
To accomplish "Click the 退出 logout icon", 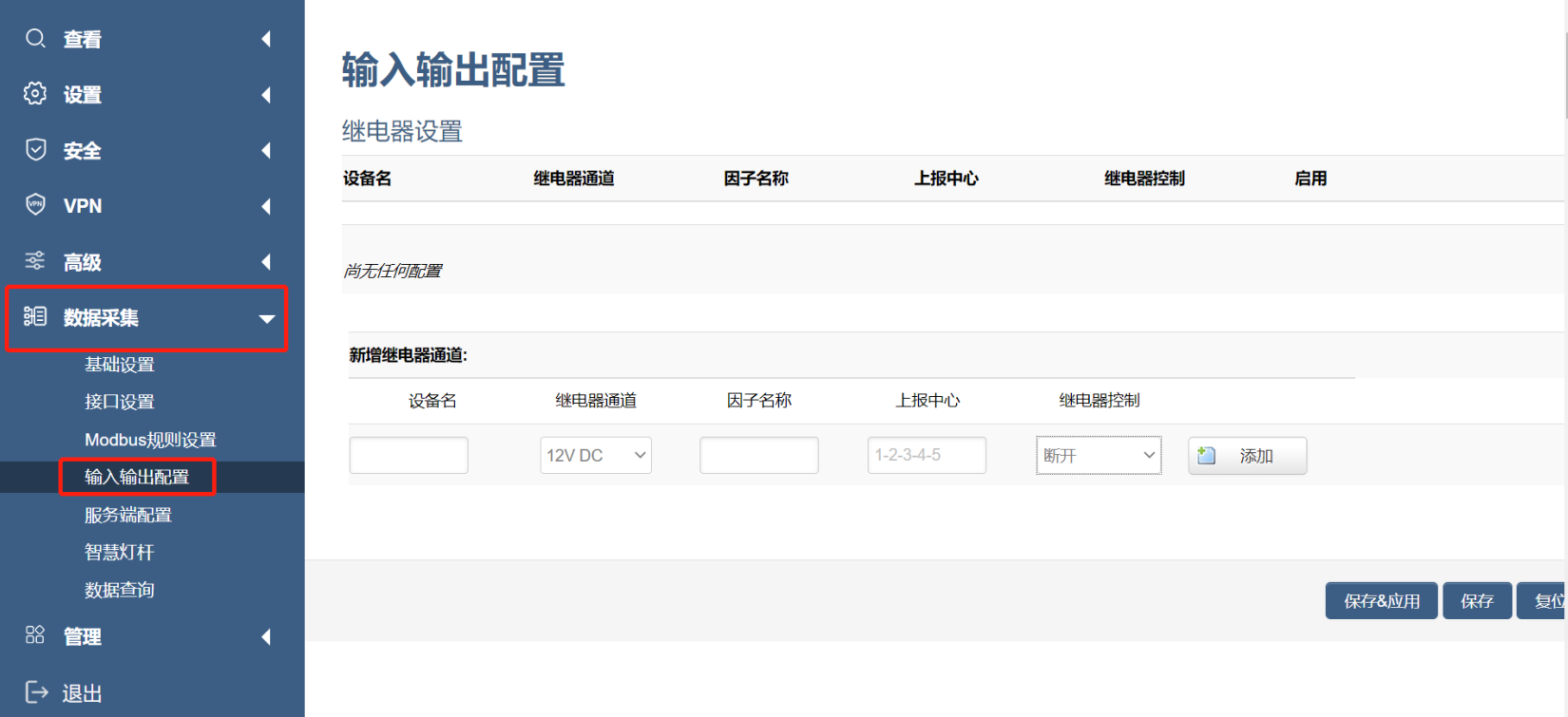I will tap(36, 692).
